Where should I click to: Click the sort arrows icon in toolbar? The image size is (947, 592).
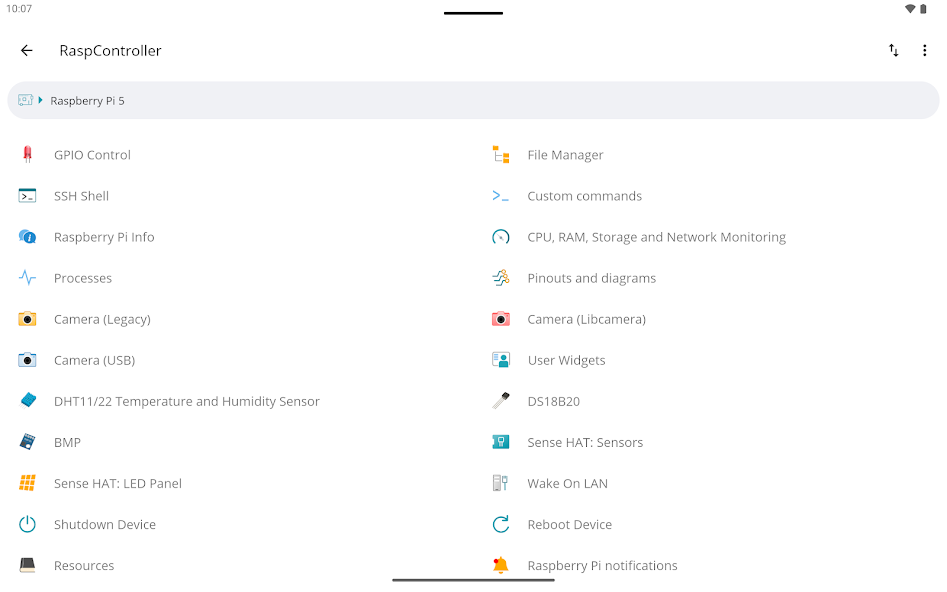pos(893,51)
